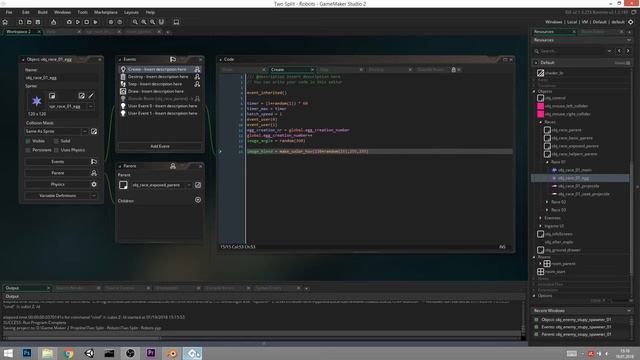640x360 pixels.
Task: Select the Output tab in bottom panel
Action: pos(27,288)
